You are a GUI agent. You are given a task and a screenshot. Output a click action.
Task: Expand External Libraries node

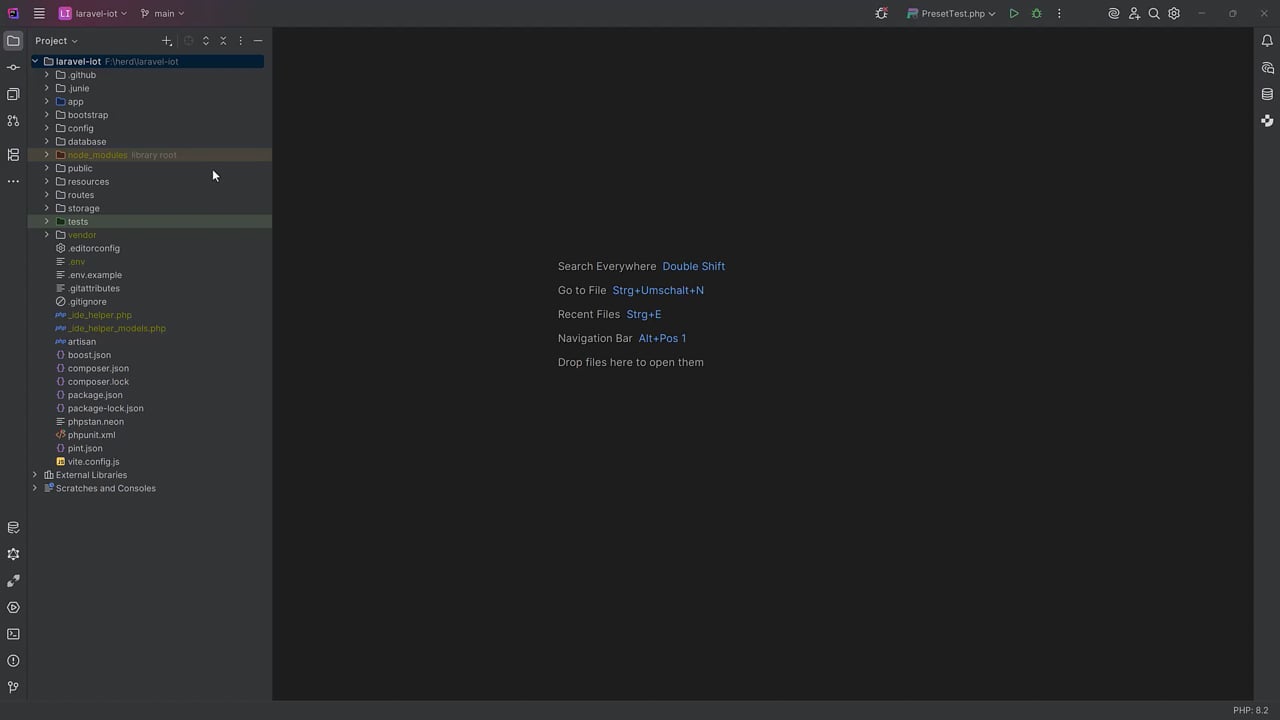(x=35, y=475)
